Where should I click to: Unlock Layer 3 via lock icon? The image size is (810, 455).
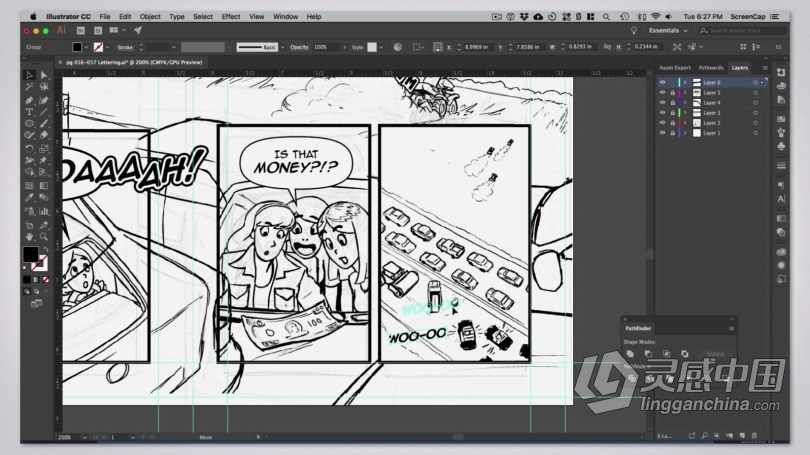(673, 113)
